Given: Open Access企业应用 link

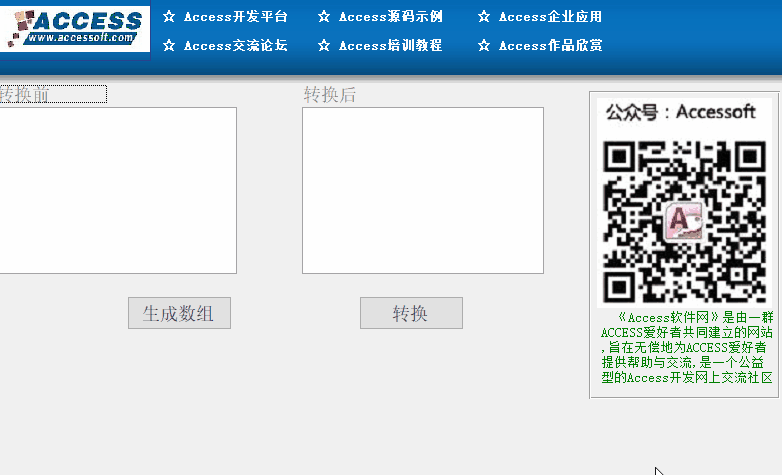Looking at the screenshot, I should point(550,16).
